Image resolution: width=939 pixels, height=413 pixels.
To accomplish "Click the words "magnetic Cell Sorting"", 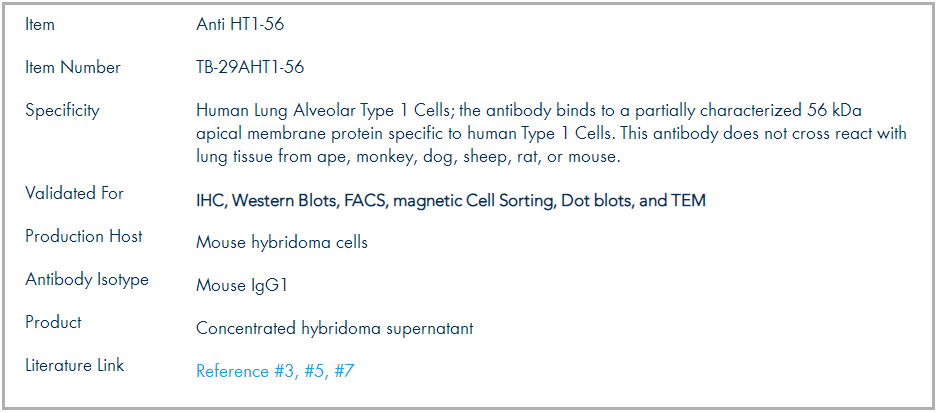I will [473, 201].
